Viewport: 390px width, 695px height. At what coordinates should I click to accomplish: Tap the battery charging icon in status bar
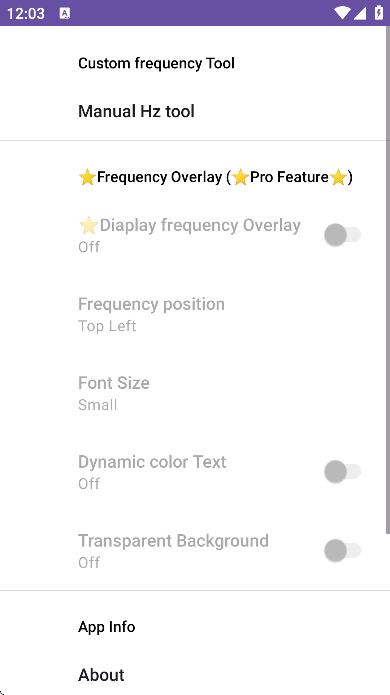[378, 13]
